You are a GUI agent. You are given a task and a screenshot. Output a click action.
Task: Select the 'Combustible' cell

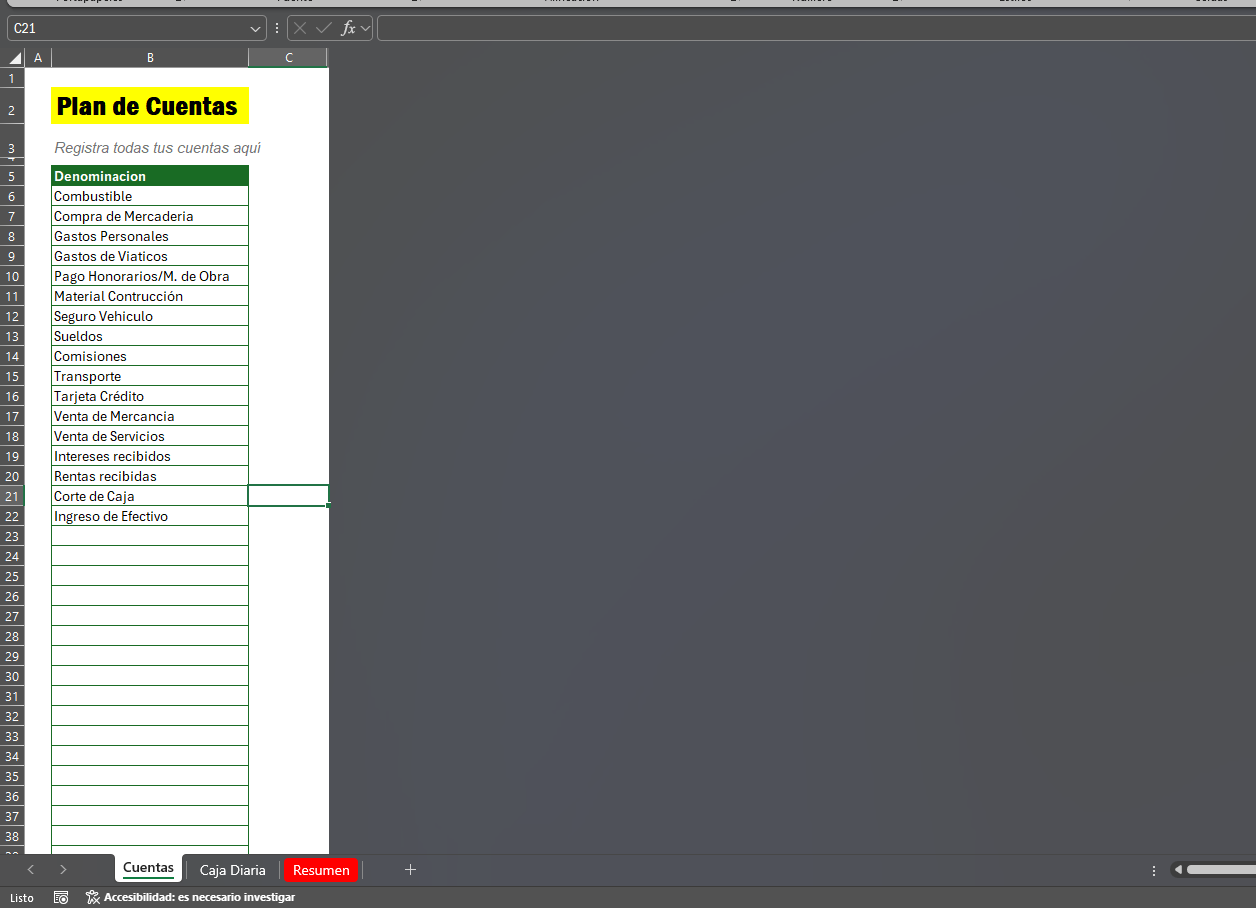(x=150, y=196)
